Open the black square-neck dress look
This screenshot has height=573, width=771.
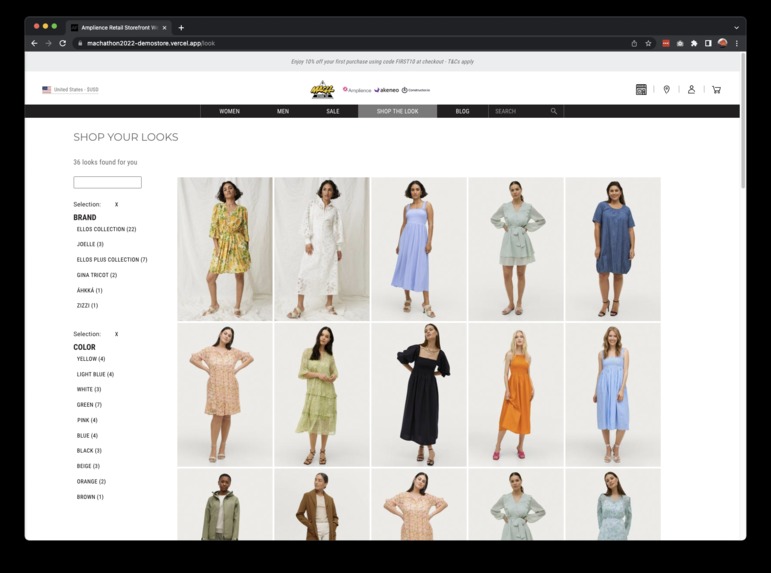(x=419, y=395)
